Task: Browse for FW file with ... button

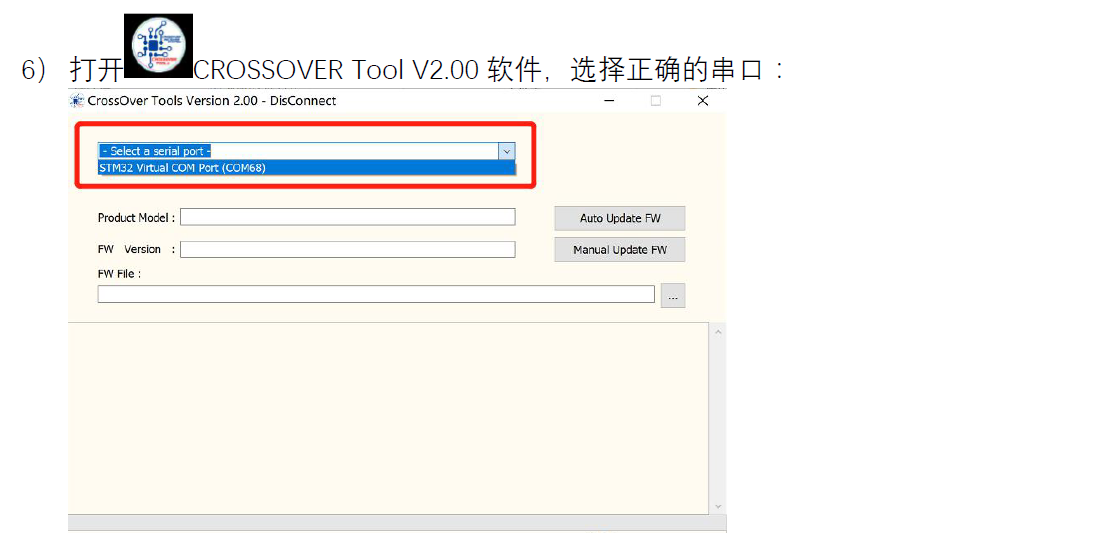Action: (x=673, y=296)
